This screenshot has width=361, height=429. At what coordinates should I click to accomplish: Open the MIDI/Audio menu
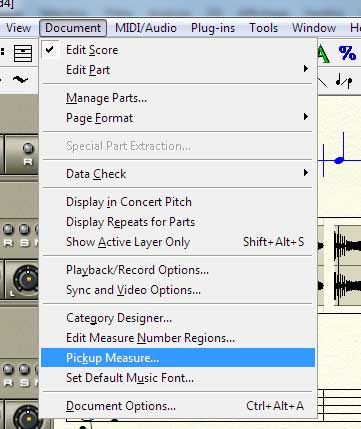click(x=146, y=28)
